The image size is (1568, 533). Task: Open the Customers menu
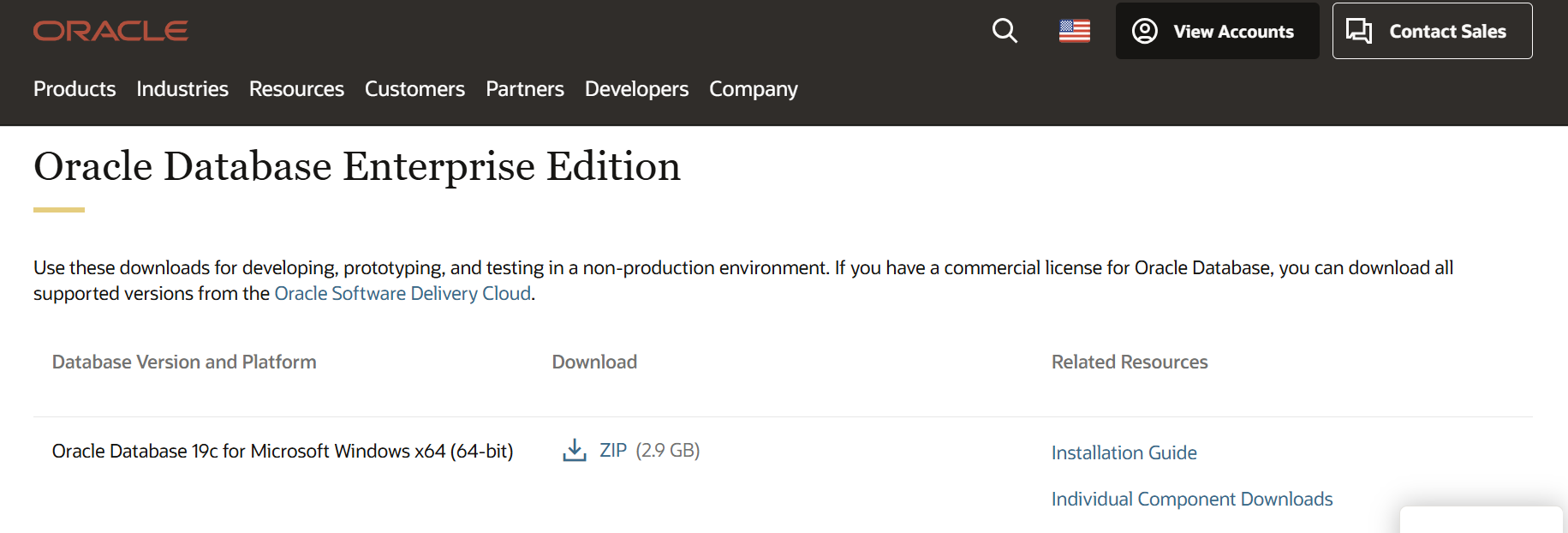(414, 89)
